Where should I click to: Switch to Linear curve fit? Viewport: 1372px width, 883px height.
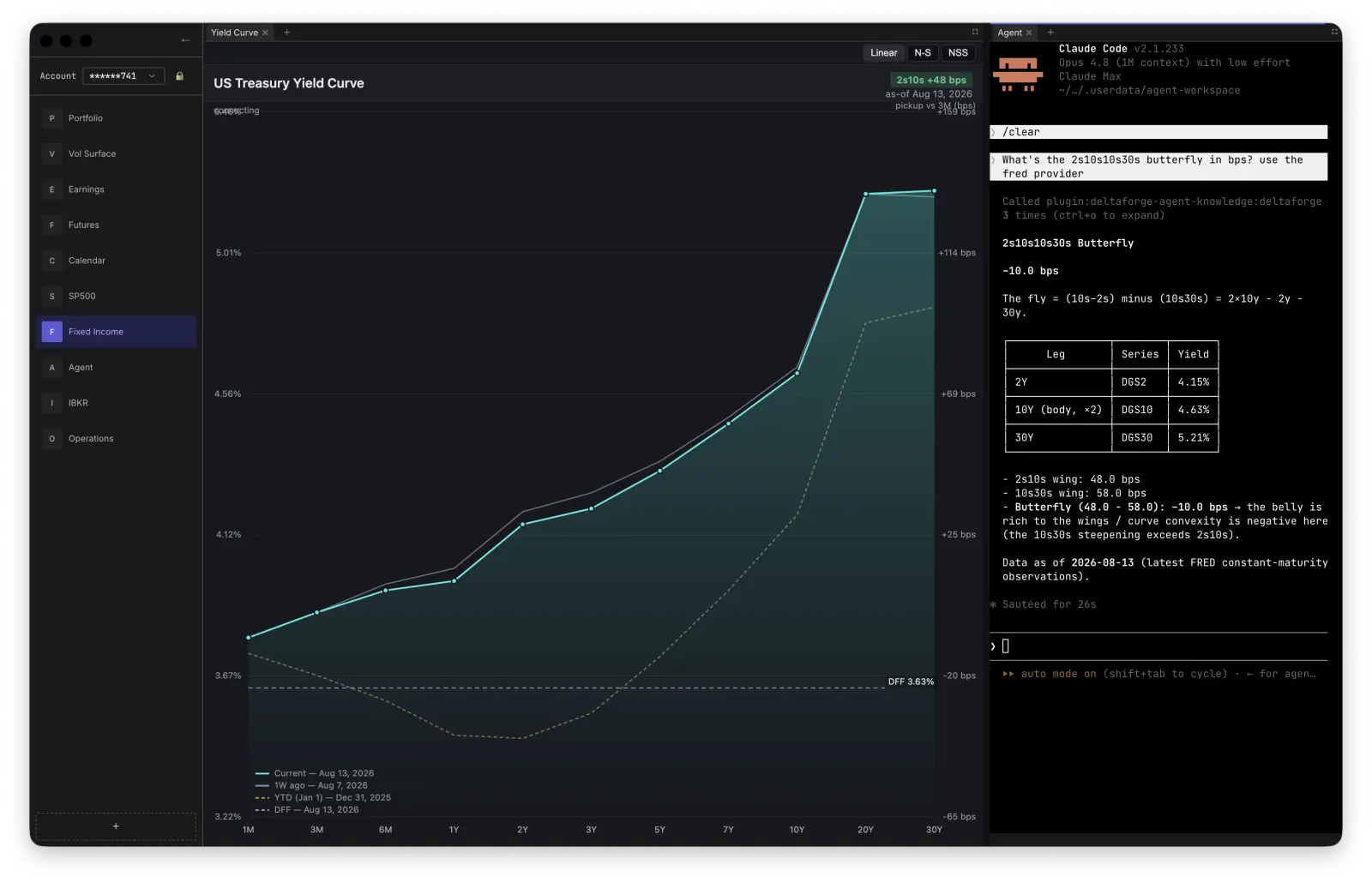(883, 53)
